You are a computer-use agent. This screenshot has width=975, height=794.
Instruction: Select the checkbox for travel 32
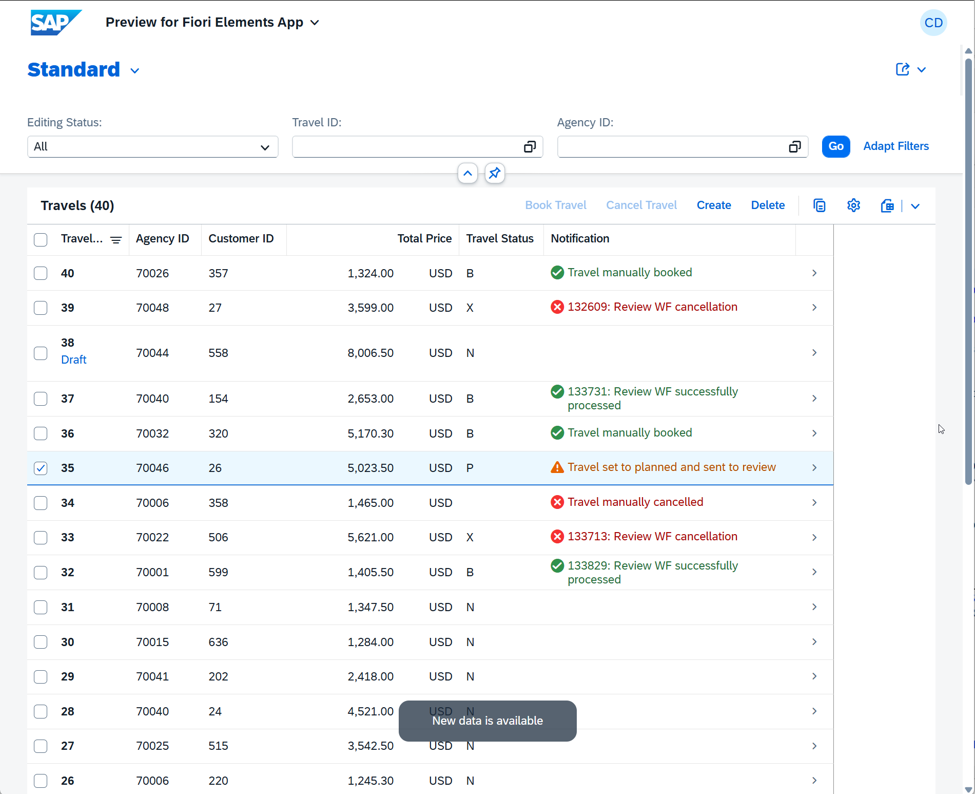coord(40,572)
